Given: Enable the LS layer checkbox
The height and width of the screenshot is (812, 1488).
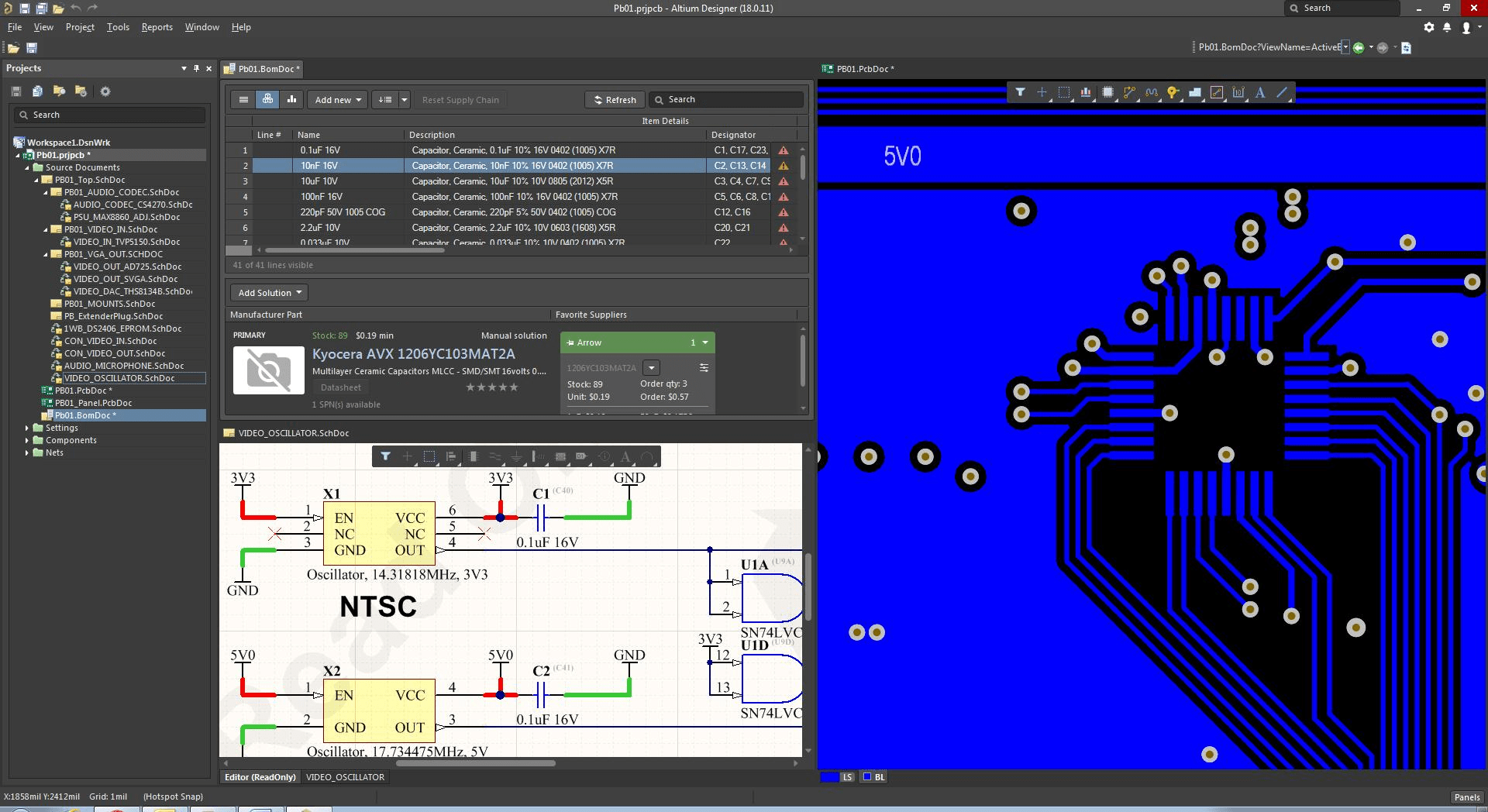Looking at the screenshot, I should click(829, 777).
